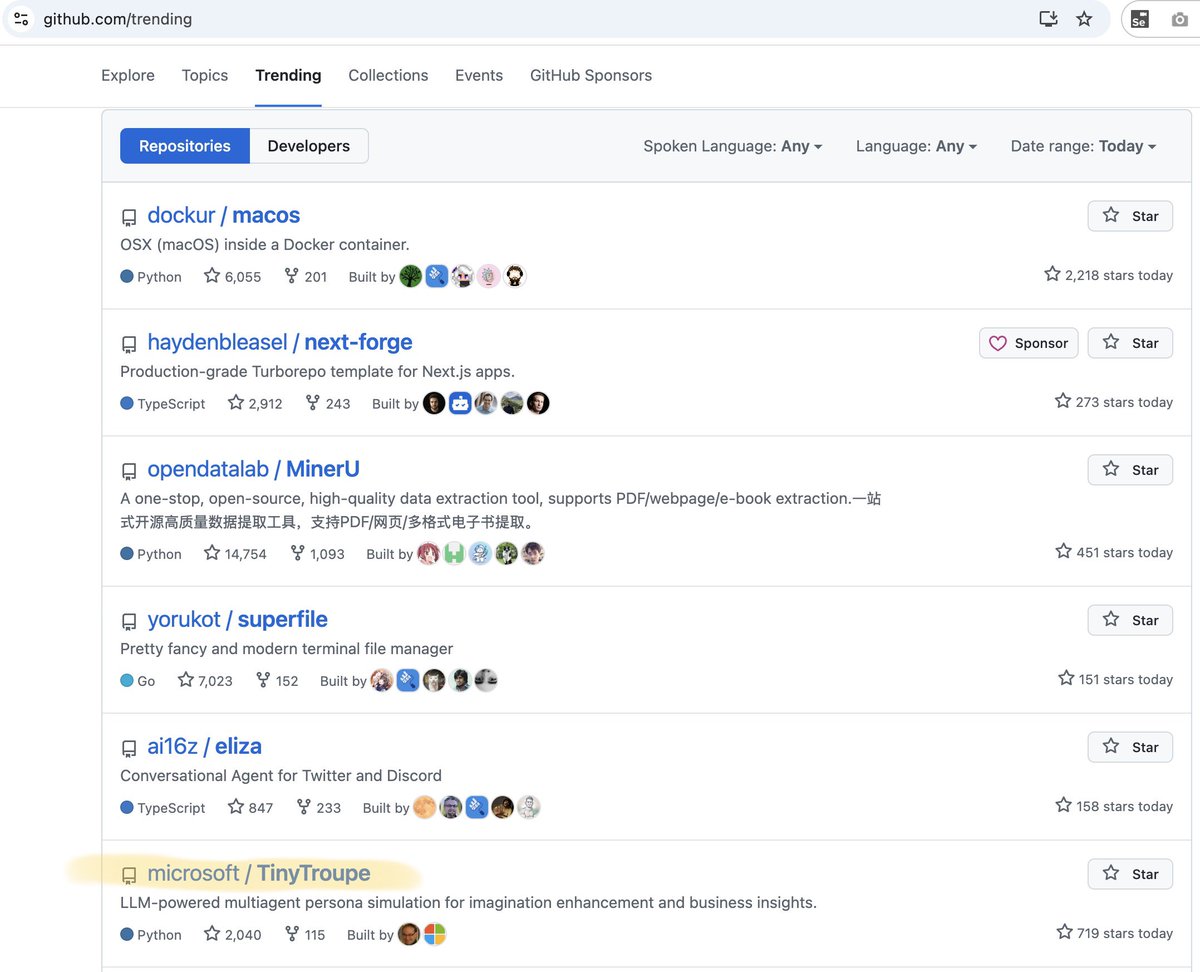The height and width of the screenshot is (972, 1200).
Task: Click the site info icon in address bar
Action: click(x=21, y=19)
